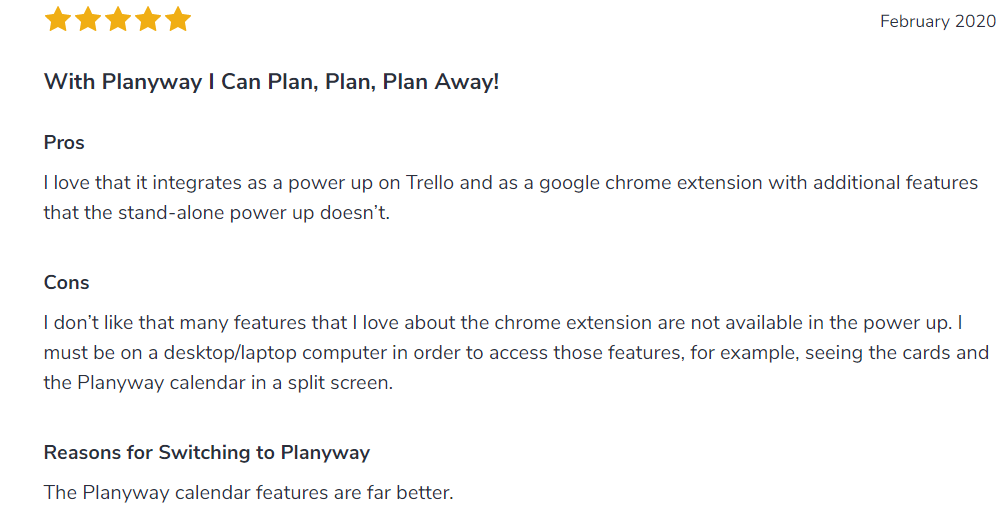Viewport: 1004px width, 512px height.
Task: Click "desktop/laptop computer" in the Cons text
Action: [x=246, y=353]
